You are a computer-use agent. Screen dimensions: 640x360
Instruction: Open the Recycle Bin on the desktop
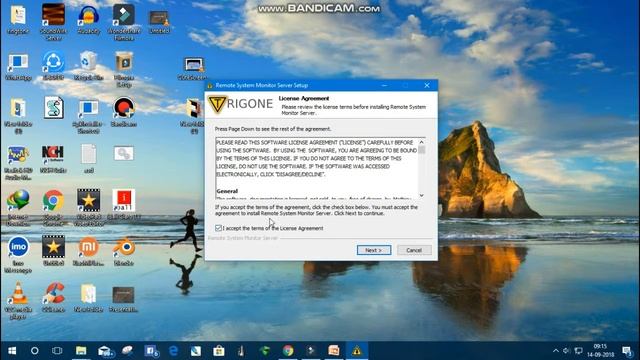89,65
